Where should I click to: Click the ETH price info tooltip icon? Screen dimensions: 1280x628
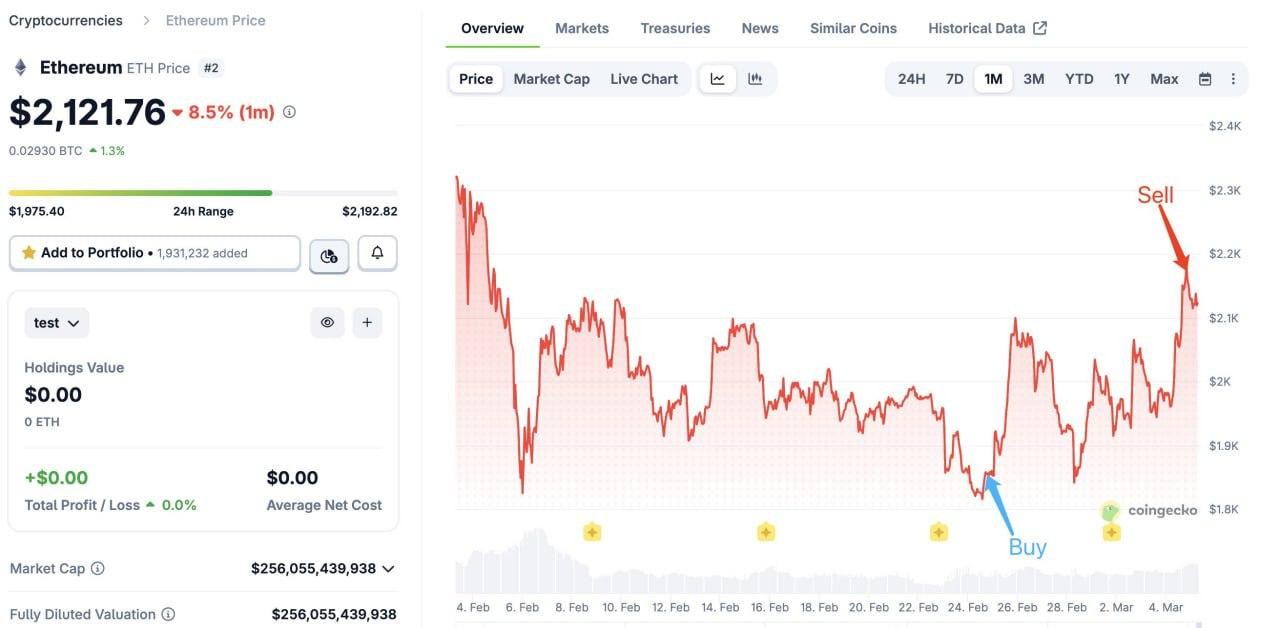tap(289, 112)
